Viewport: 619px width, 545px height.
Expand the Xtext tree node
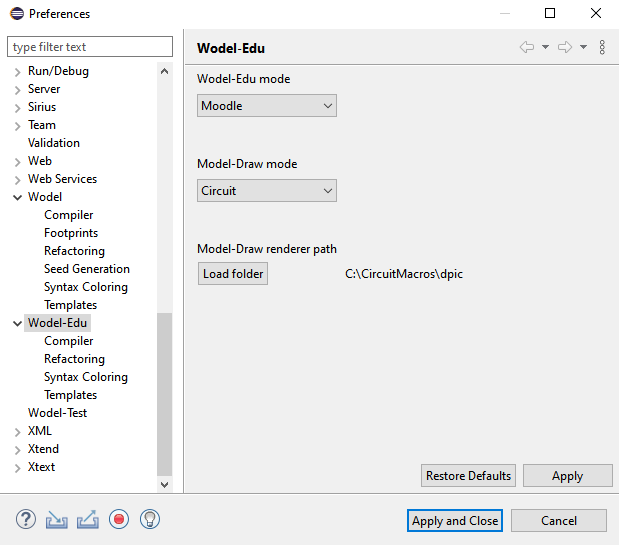tap(17, 468)
